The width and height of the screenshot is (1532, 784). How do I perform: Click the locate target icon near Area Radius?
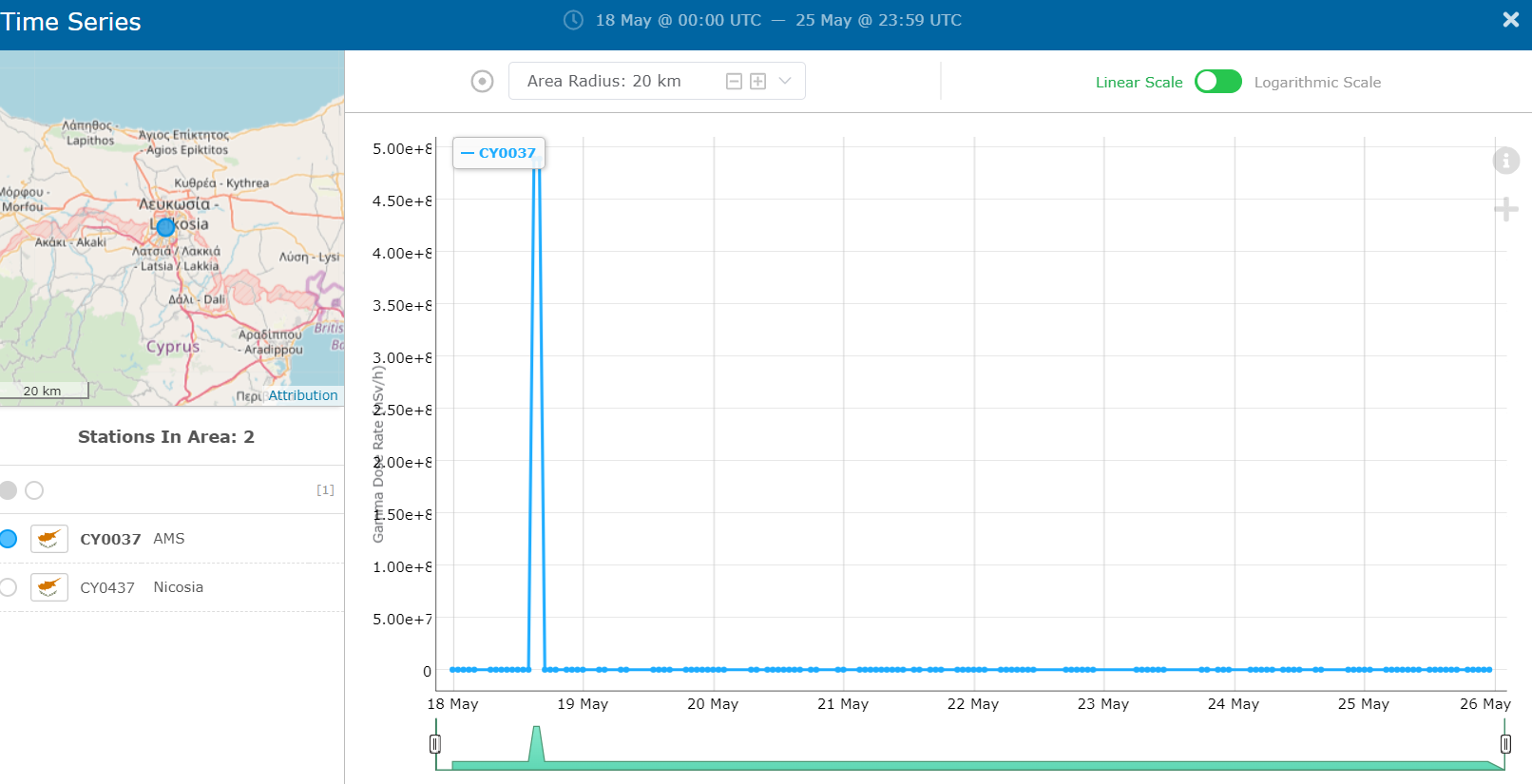(483, 82)
